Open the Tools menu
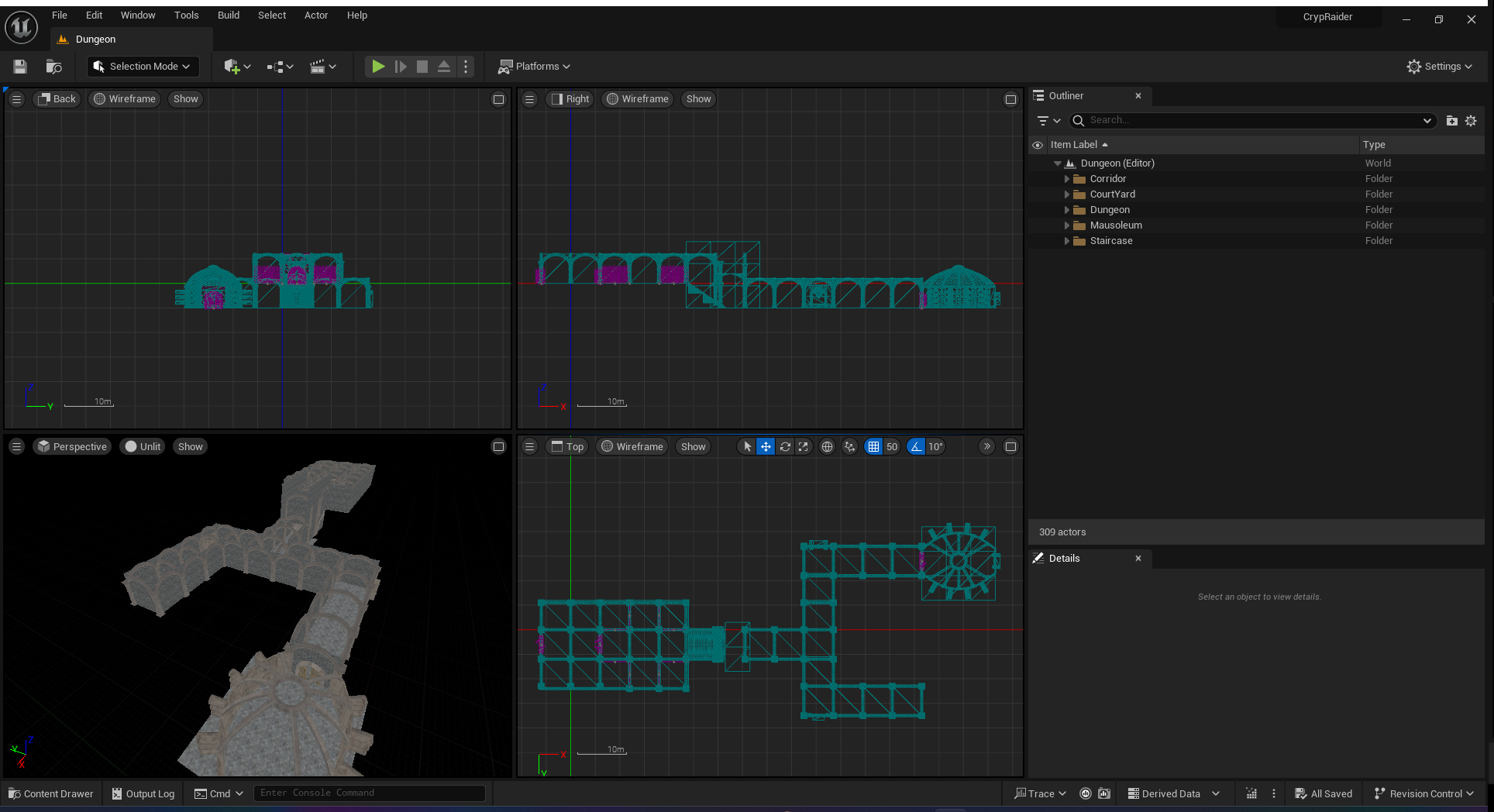1494x812 pixels. 186,15
